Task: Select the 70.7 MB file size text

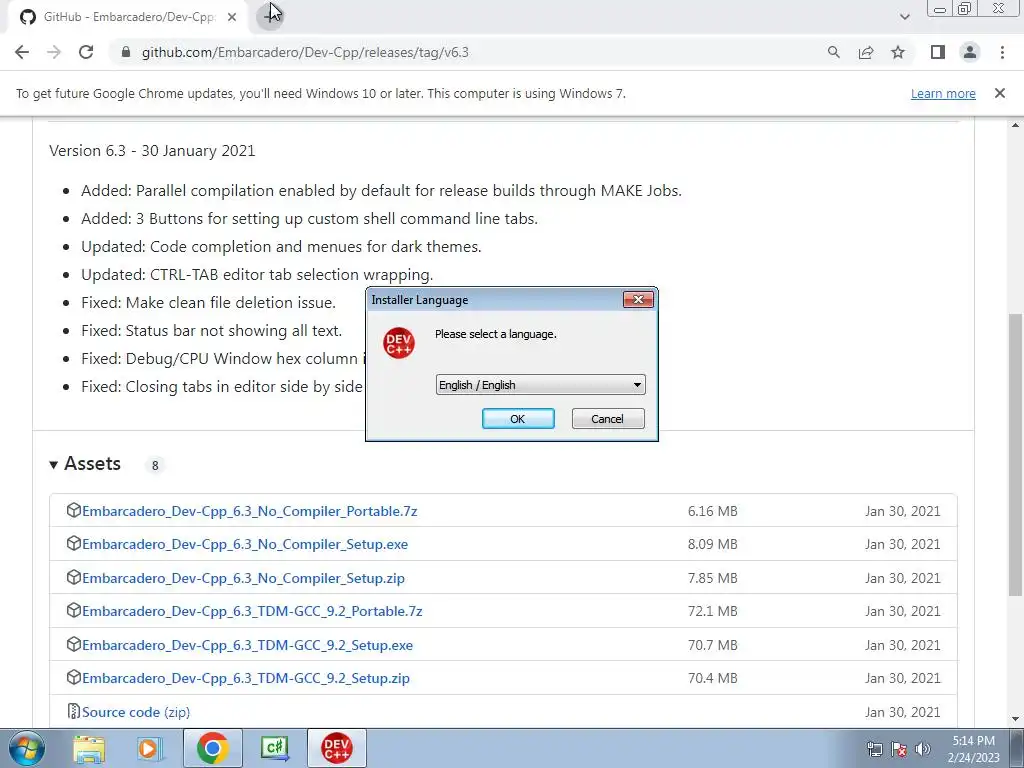Action: (712, 645)
